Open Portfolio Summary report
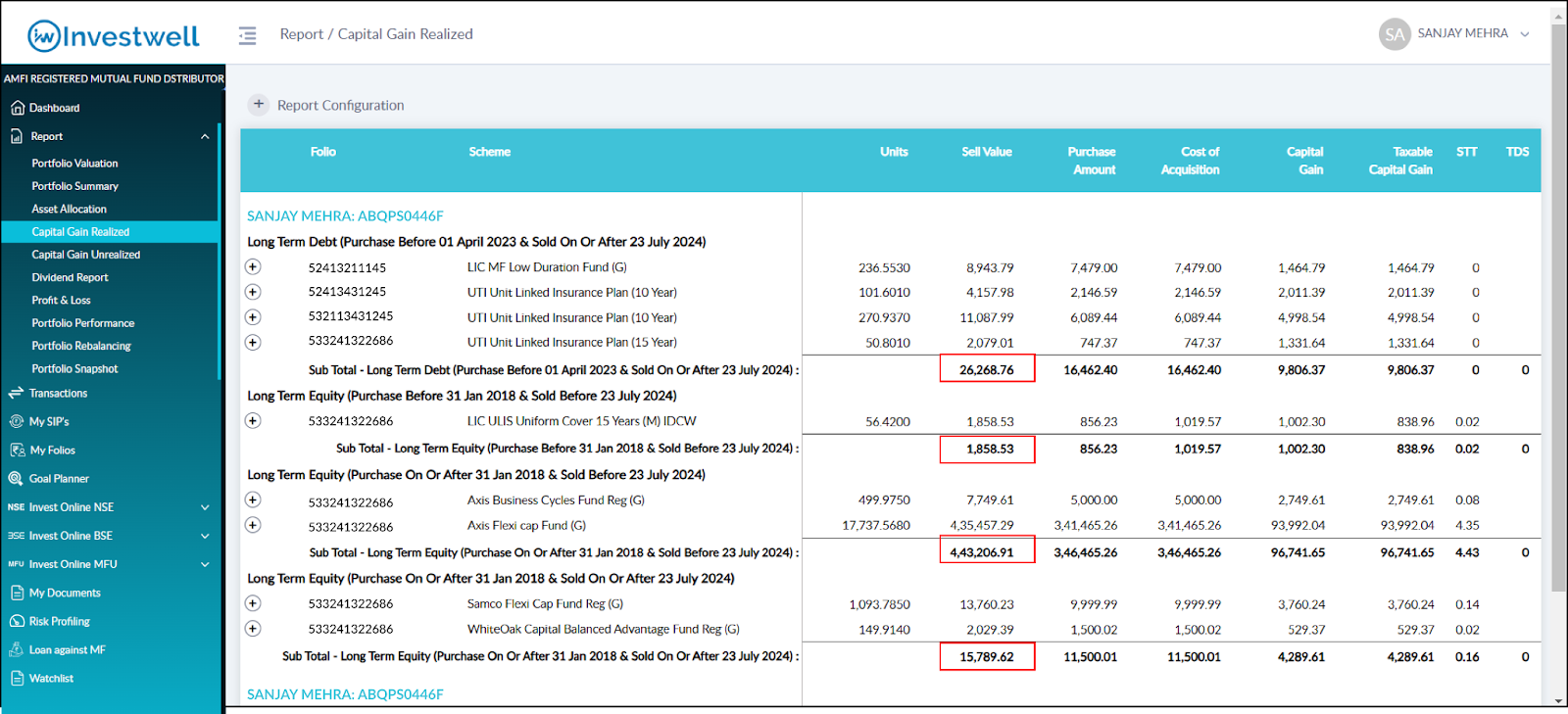Viewport: 1568px width, 714px height. coord(74,186)
